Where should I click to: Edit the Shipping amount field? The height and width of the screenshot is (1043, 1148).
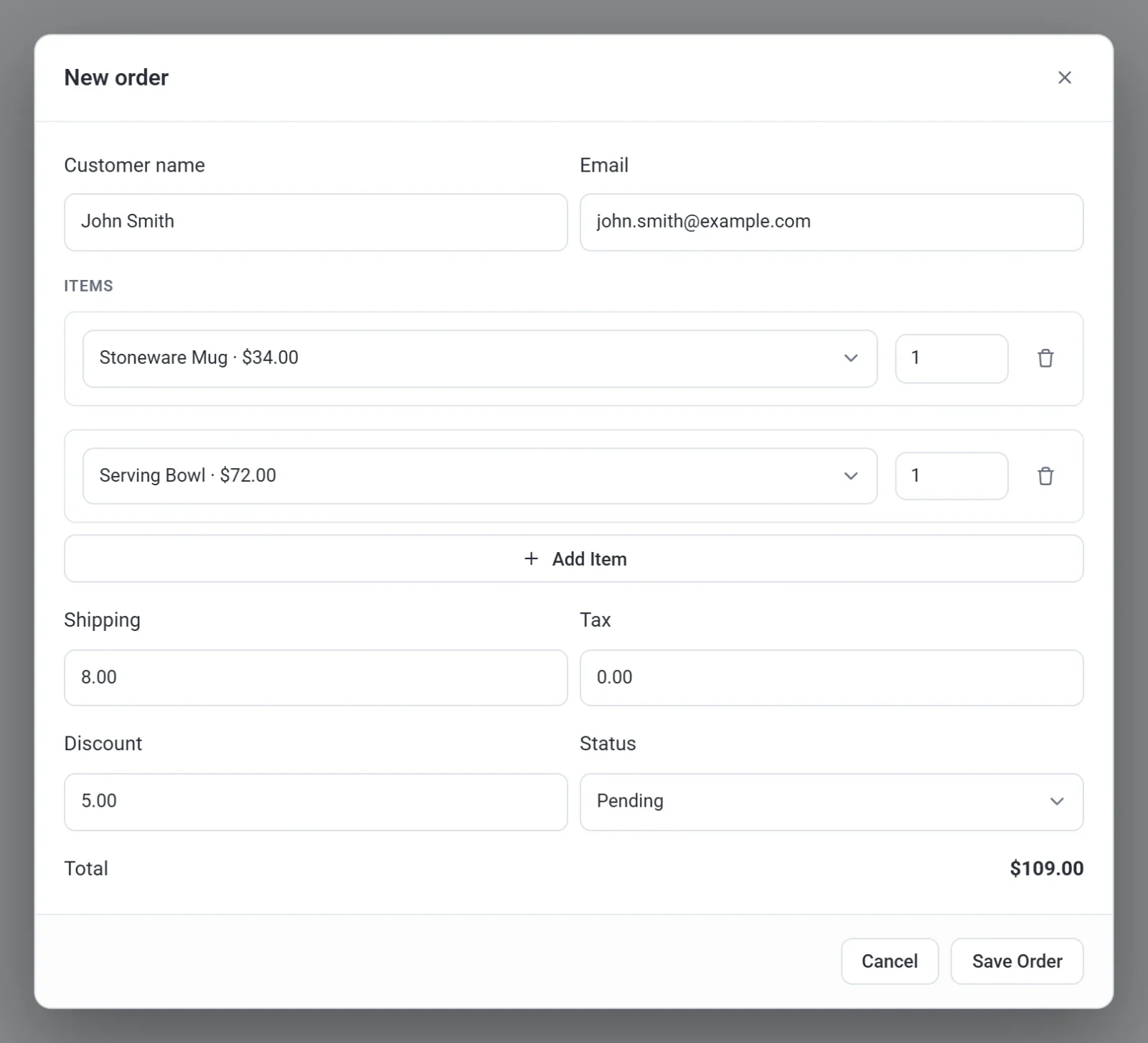click(316, 678)
